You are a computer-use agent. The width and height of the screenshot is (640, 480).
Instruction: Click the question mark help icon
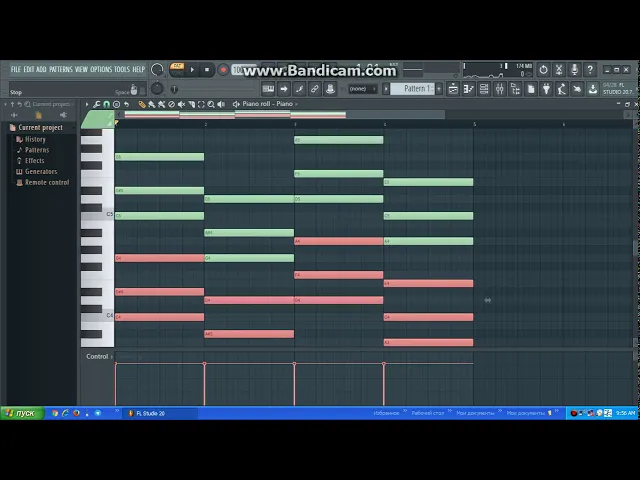pyautogui.click(x=590, y=70)
